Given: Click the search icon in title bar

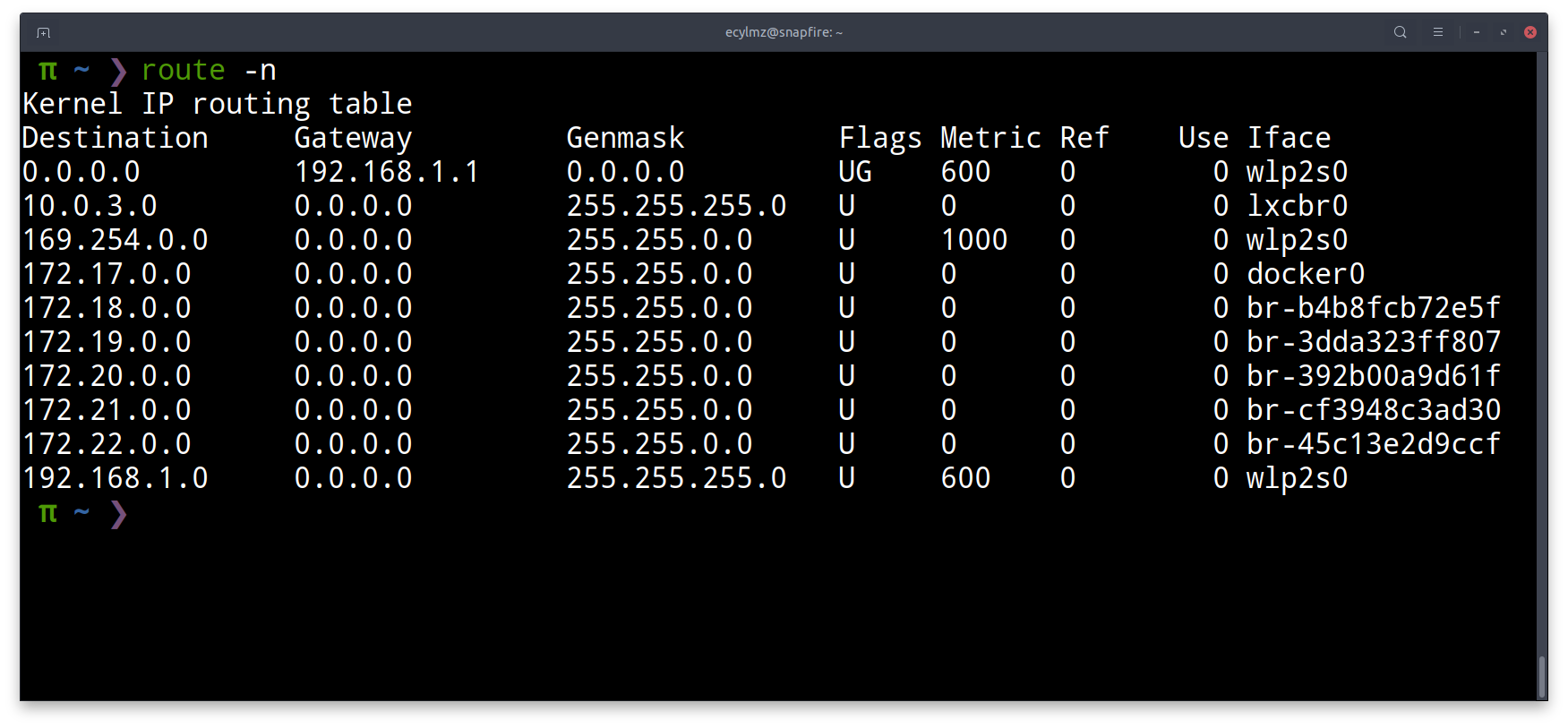Looking at the screenshot, I should [1400, 32].
